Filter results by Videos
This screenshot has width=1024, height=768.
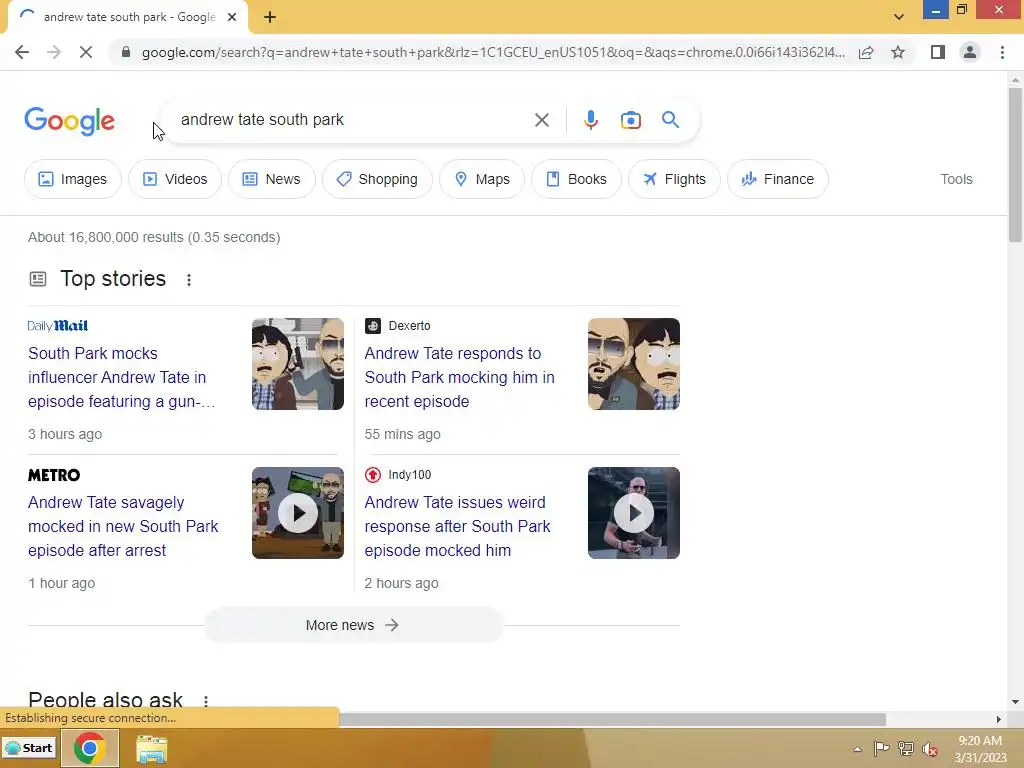click(175, 179)
